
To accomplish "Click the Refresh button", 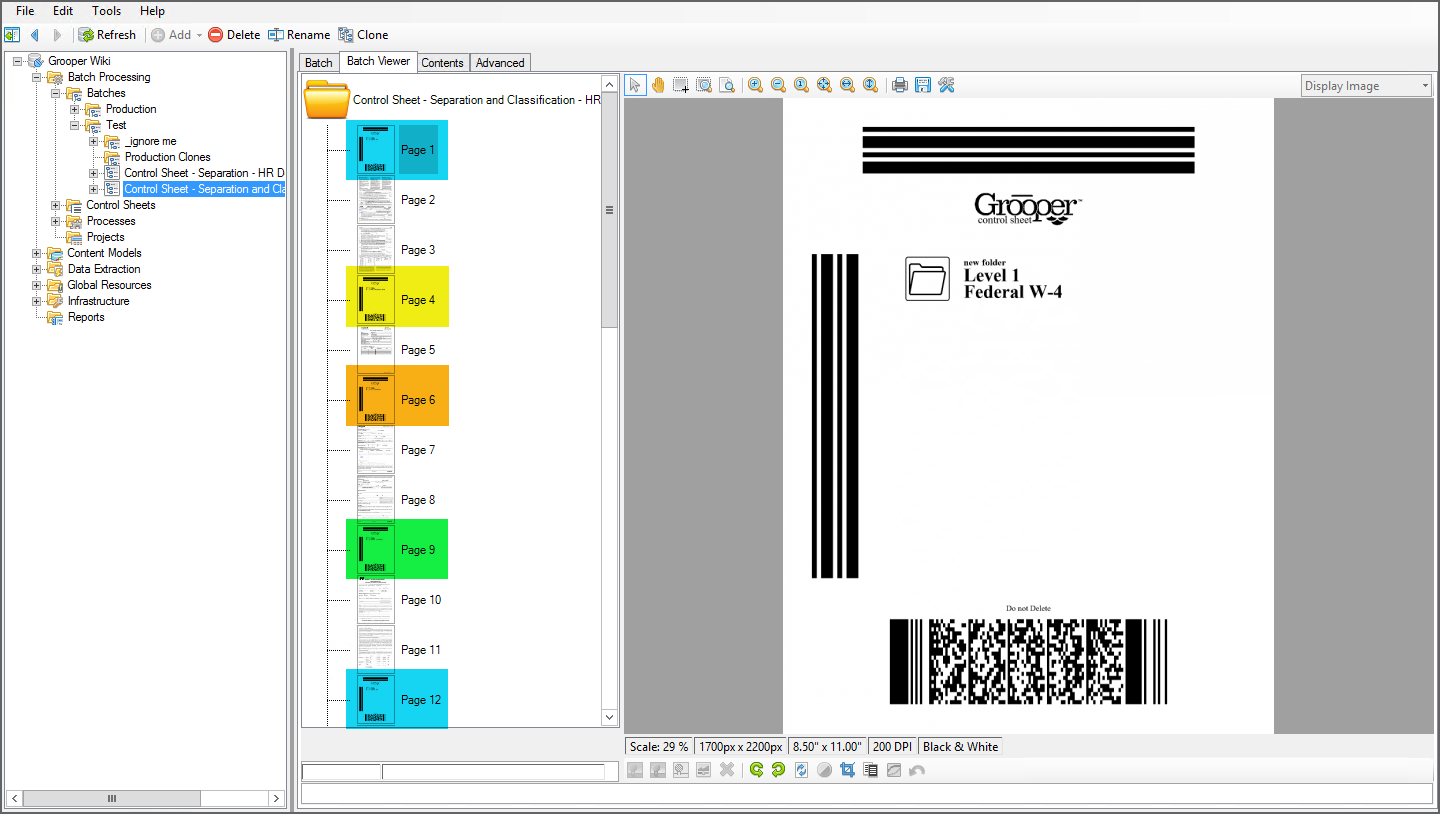I will [x=107, y=35].
